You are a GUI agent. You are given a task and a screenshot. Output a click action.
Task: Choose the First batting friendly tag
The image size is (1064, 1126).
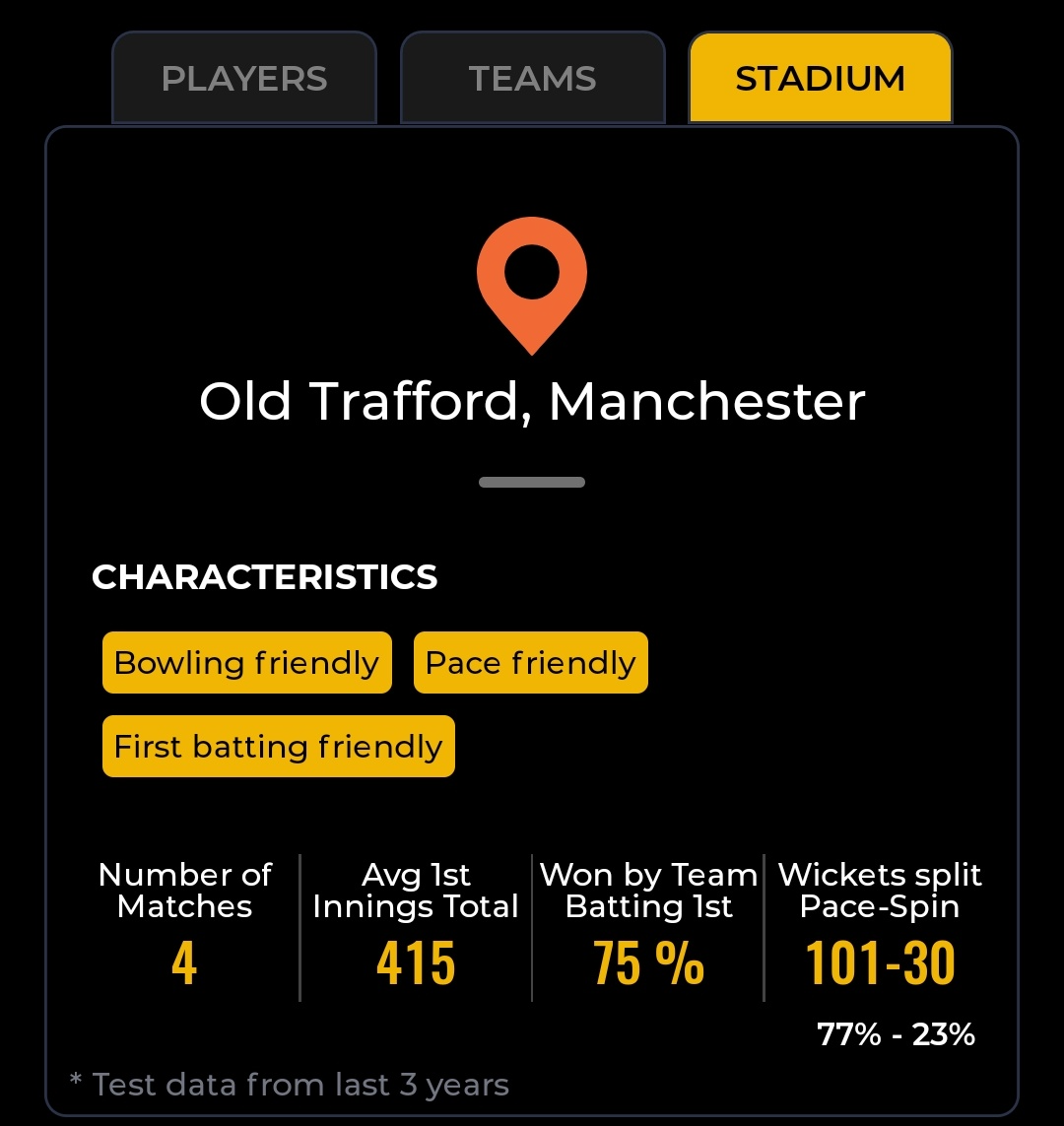click(278, 747)
